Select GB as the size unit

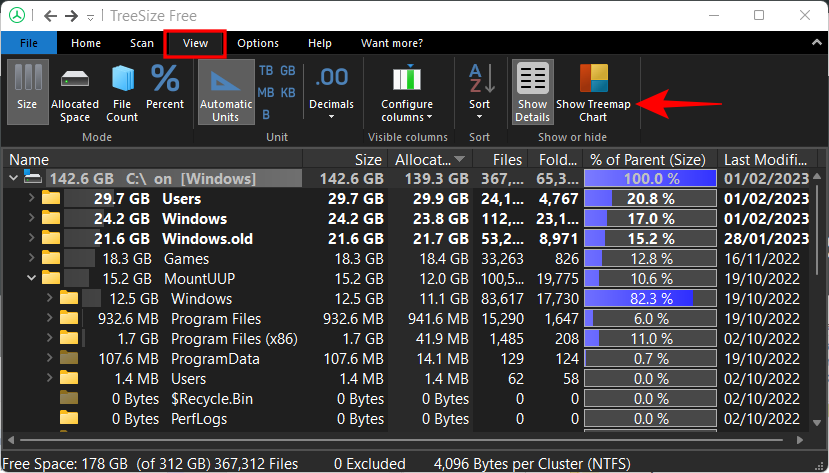point(287,71)
